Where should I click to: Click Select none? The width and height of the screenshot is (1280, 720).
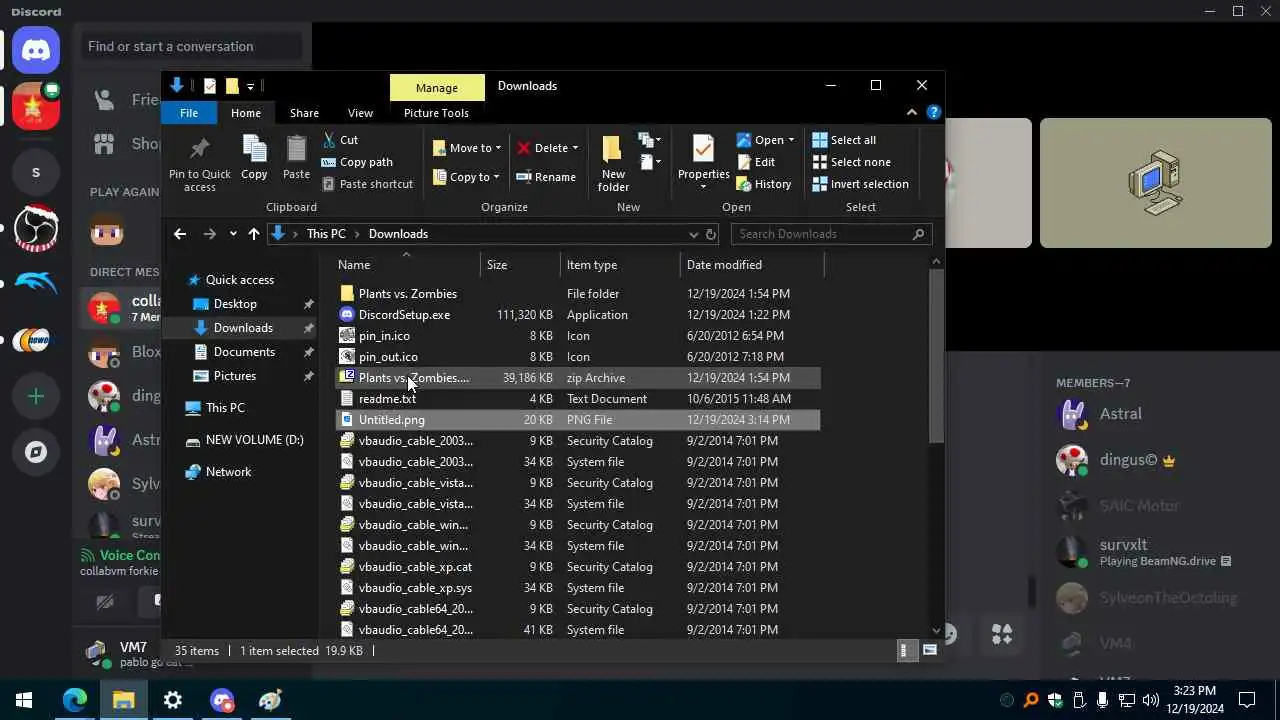tap(851, 162)
